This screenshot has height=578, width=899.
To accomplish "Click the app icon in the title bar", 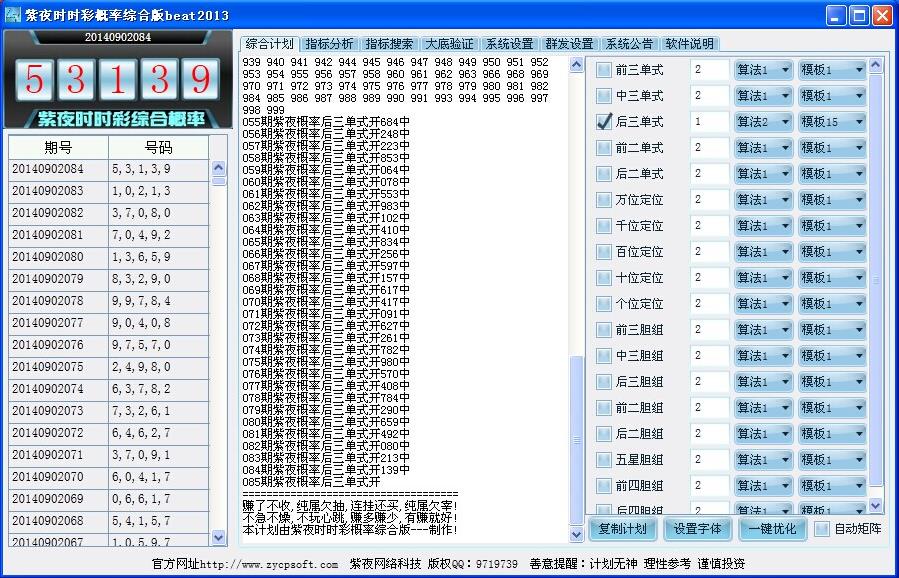I will (12, 15).
